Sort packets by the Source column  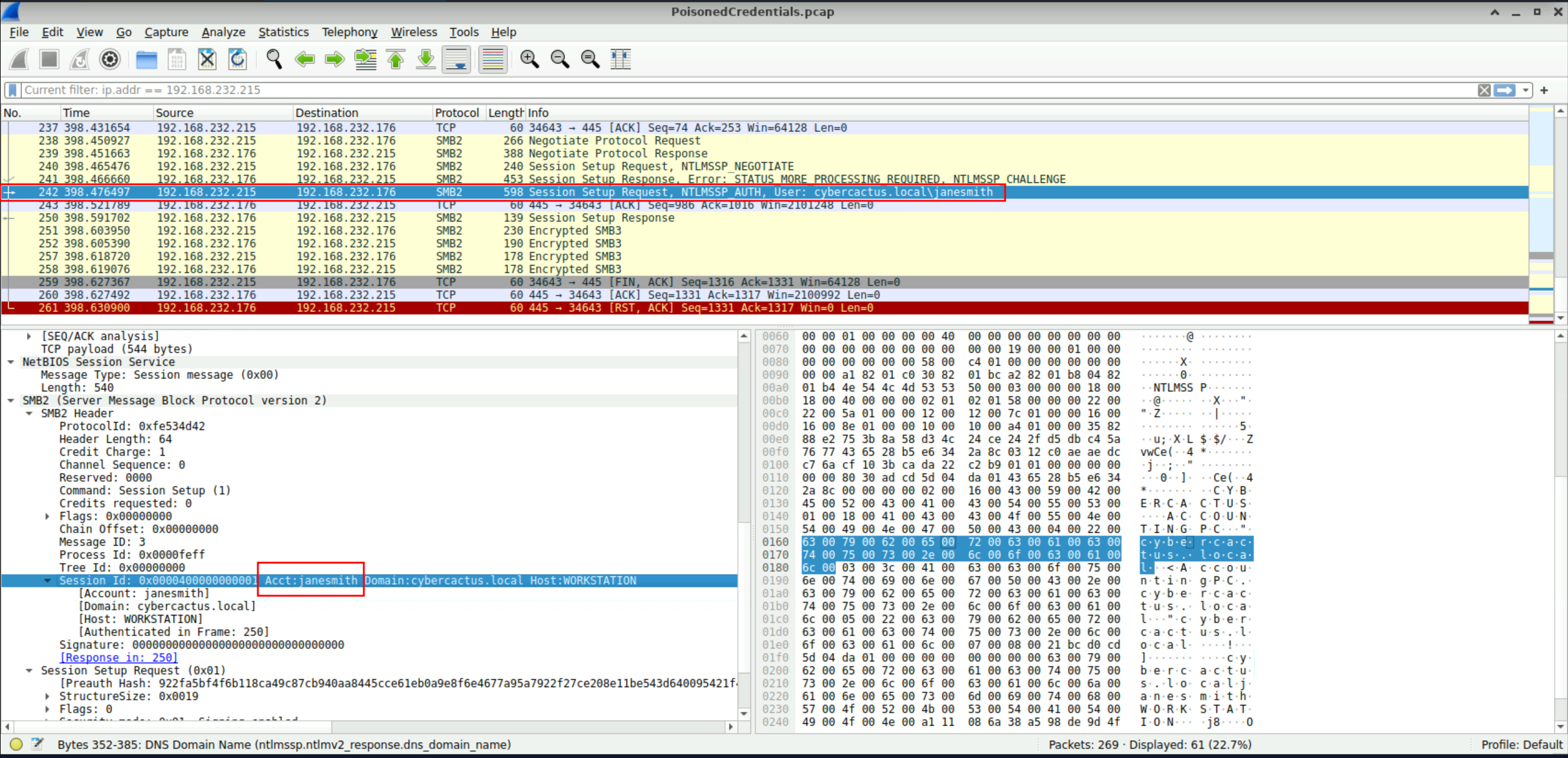pos(223,113)
